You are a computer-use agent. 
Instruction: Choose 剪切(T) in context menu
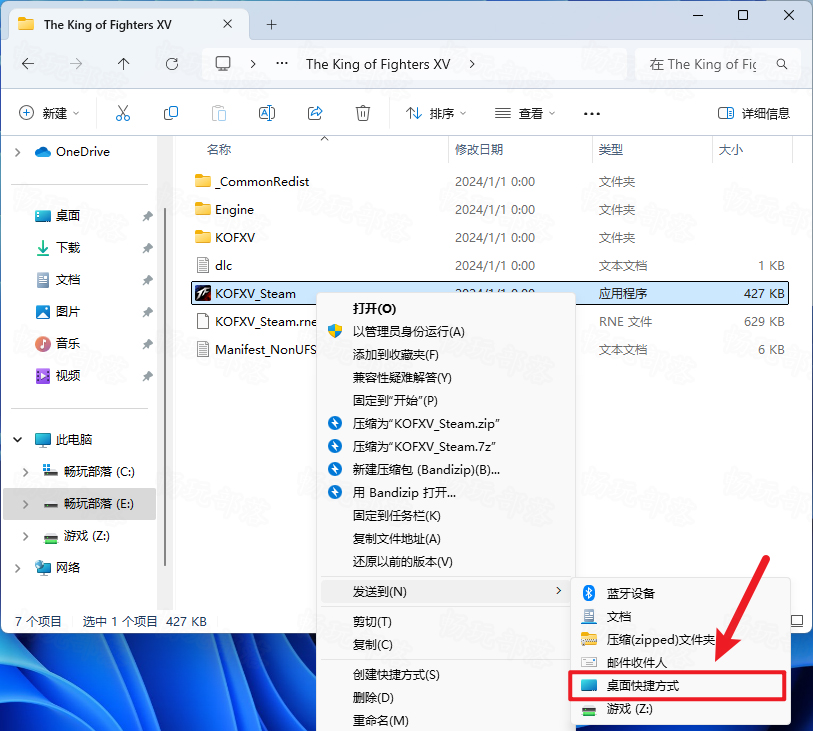(x=445, y=622)
